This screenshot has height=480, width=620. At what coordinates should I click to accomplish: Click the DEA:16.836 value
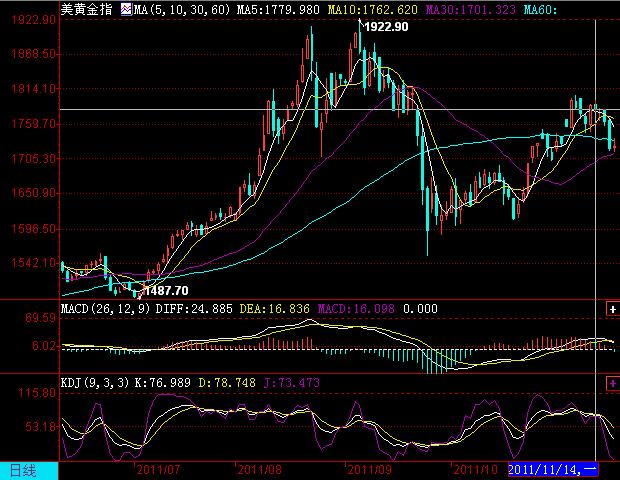tap(274, 308)
